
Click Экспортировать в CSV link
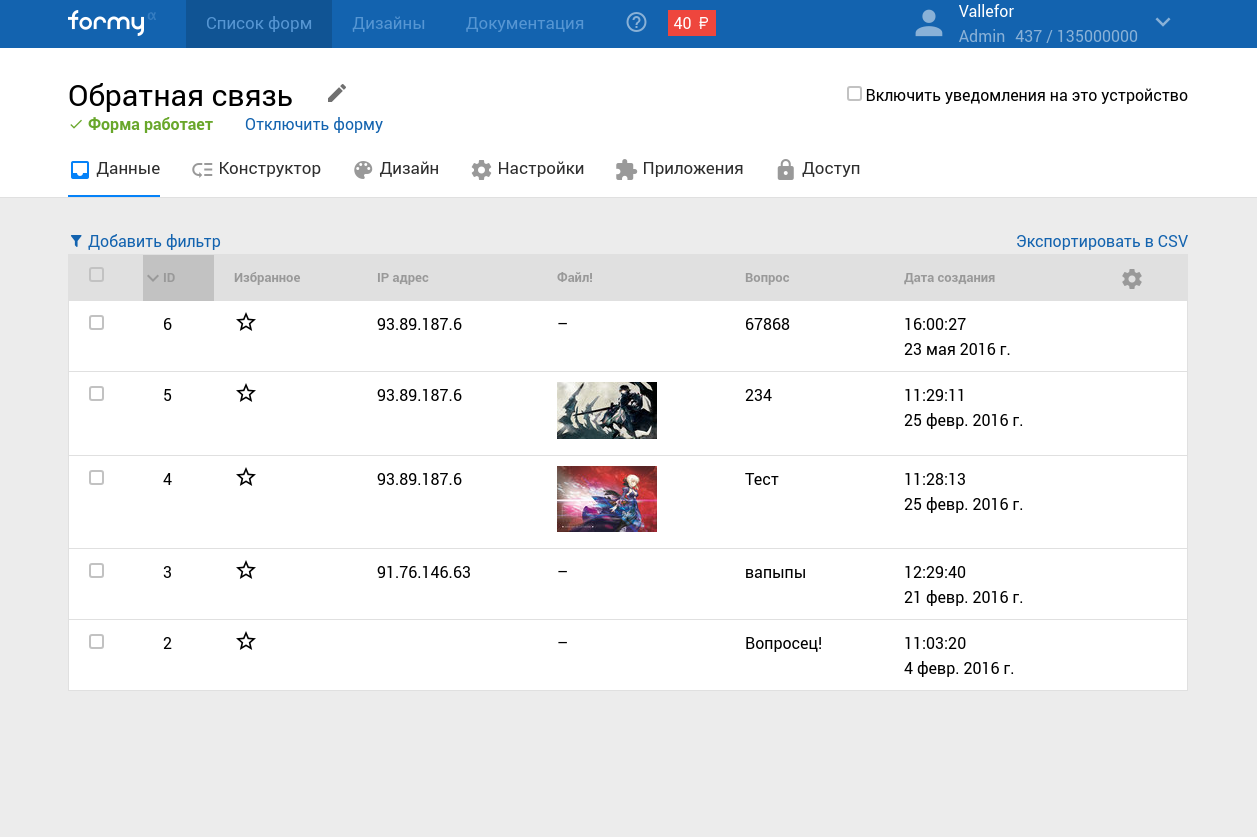pos(1101,241)
